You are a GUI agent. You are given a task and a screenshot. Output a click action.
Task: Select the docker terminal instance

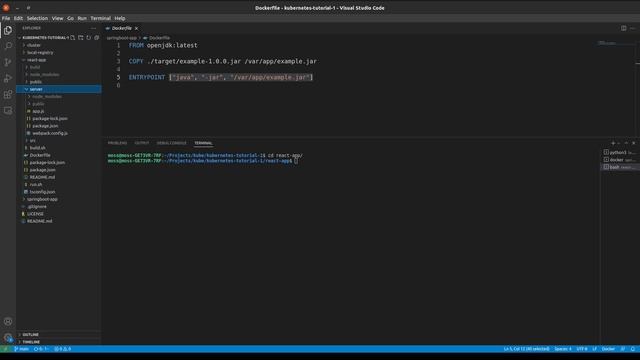tap(620, 160)
